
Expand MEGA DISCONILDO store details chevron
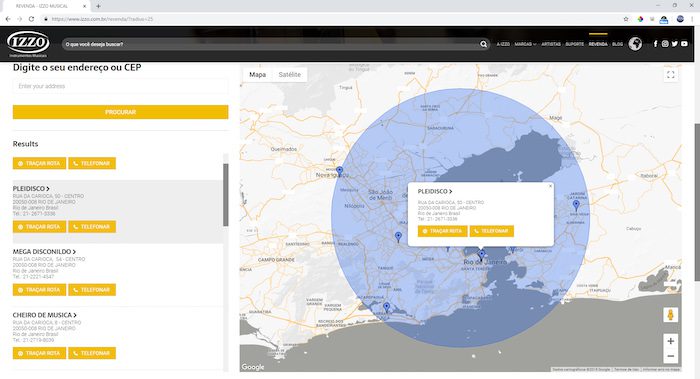pos(74,252)
